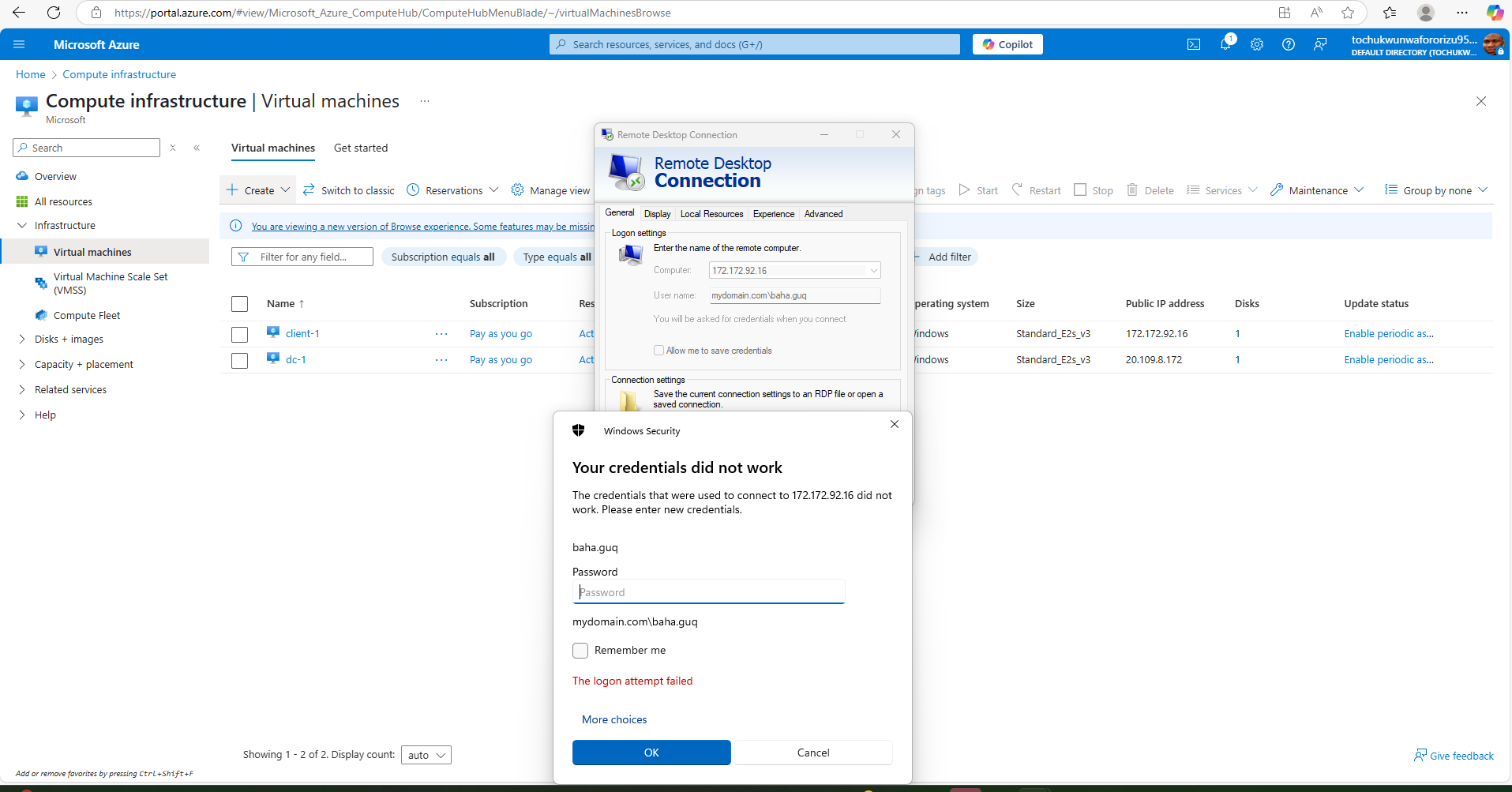
Task: Click the More choices link
Action: click(614, 719)
